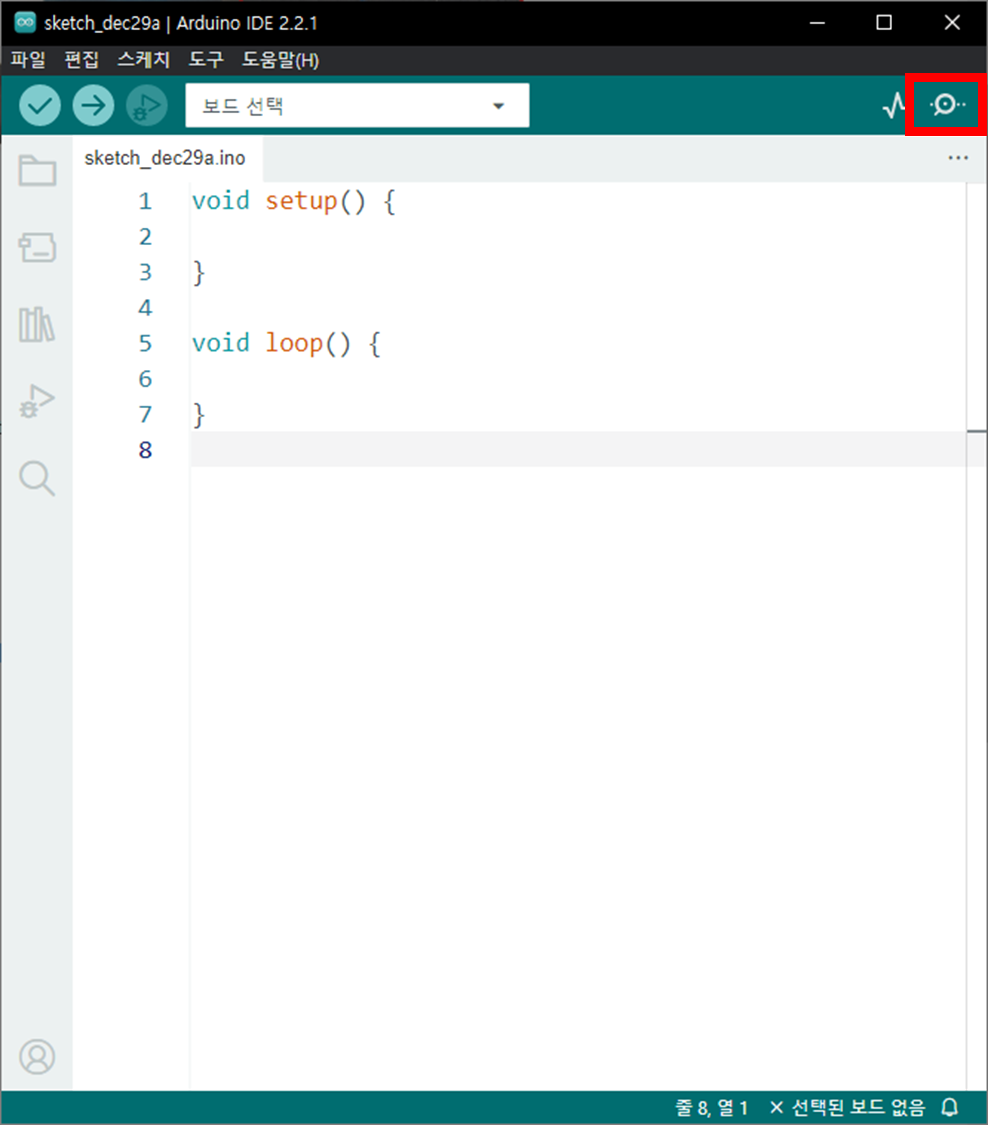Show the Boards Manager sidebar panel
Screen dimensions: 988x1125
point(37,248)
